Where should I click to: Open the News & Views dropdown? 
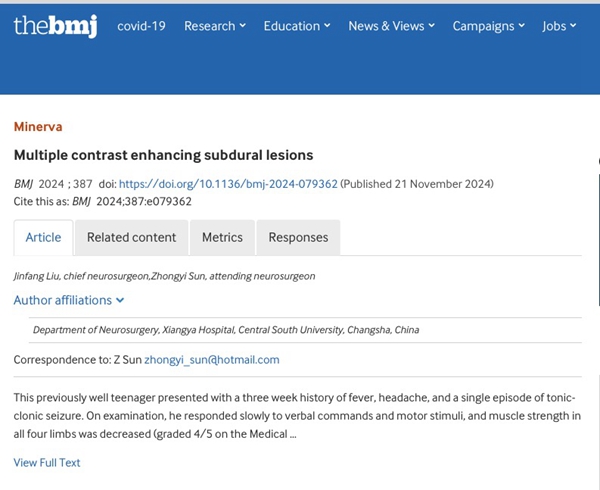click(x=391, y=26)
